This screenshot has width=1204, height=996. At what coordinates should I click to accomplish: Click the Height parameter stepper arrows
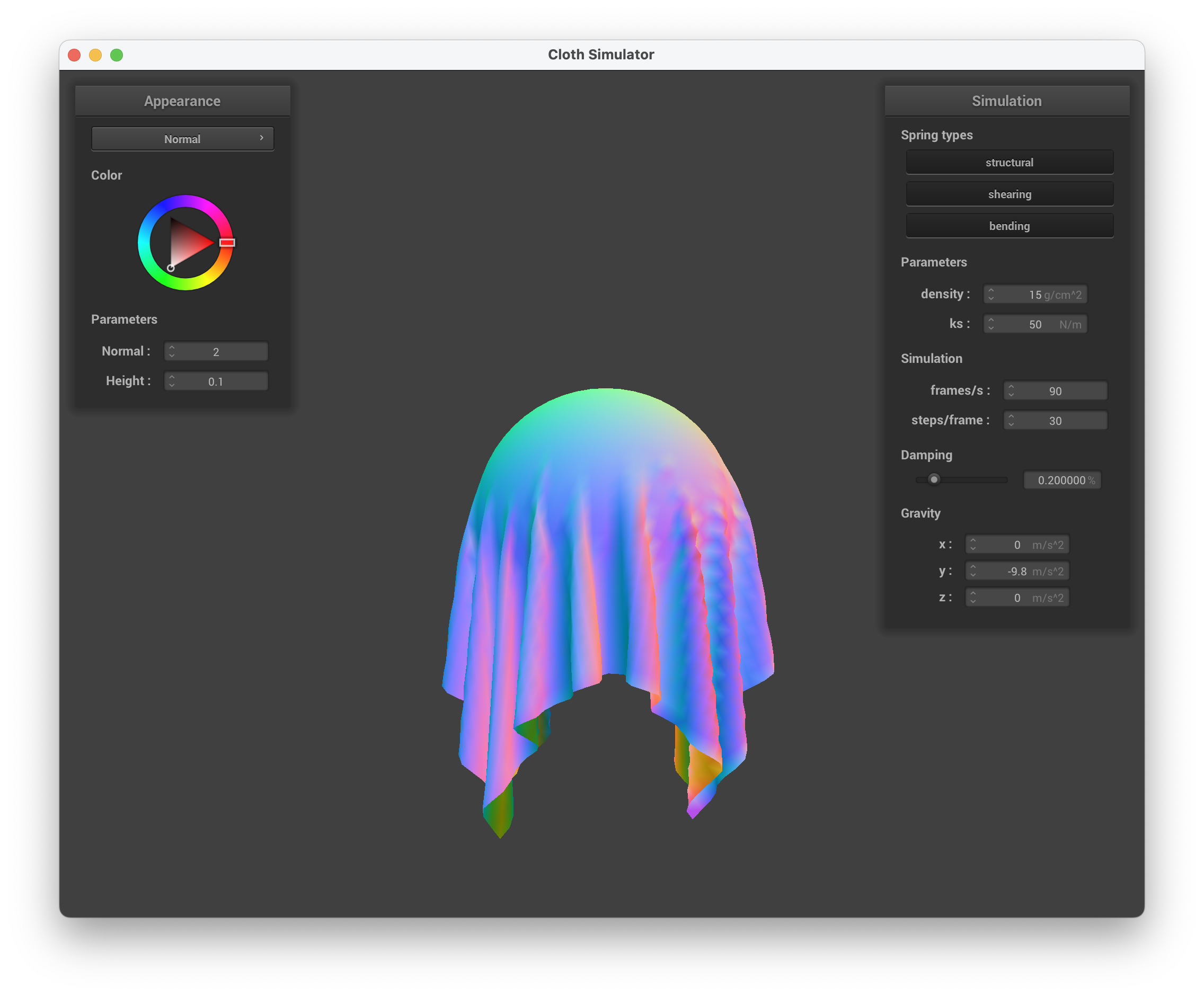(171, 381)
